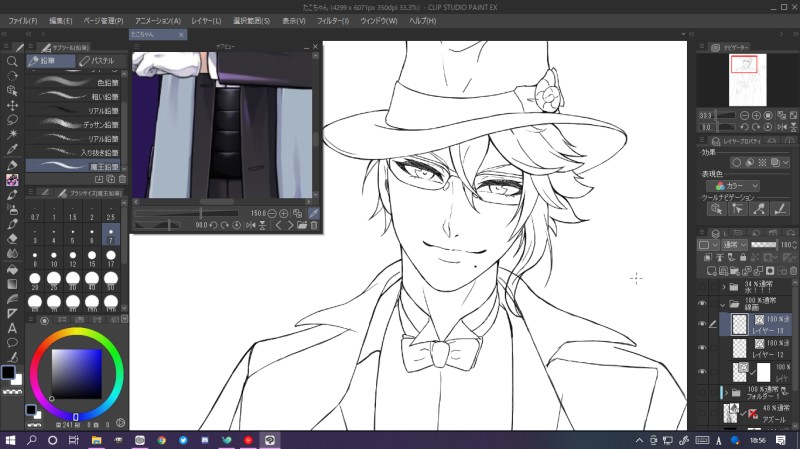
Task: Adjust layer opacity 100 stepper
Action: [794, 245]
